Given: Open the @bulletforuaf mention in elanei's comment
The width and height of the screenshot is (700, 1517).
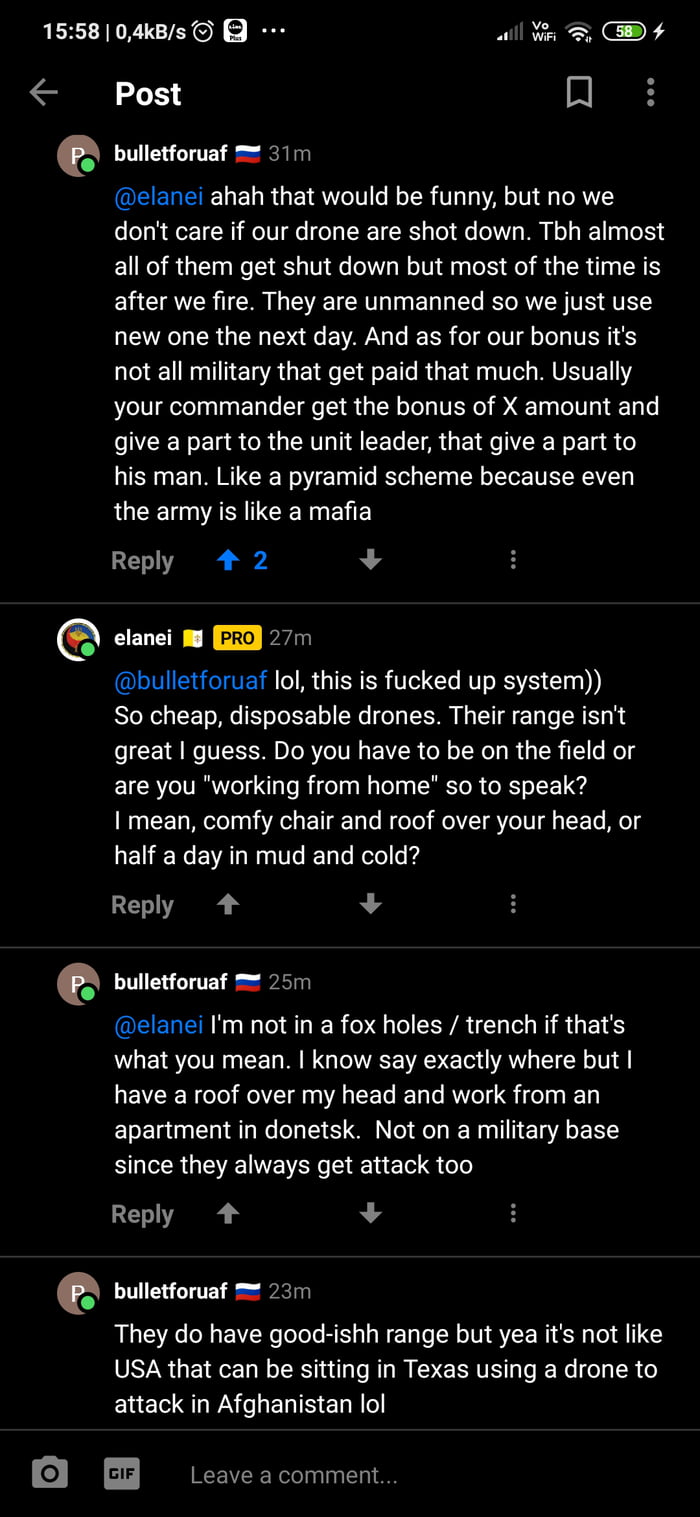Looking at the screenshot, I should tap(190, 681).
